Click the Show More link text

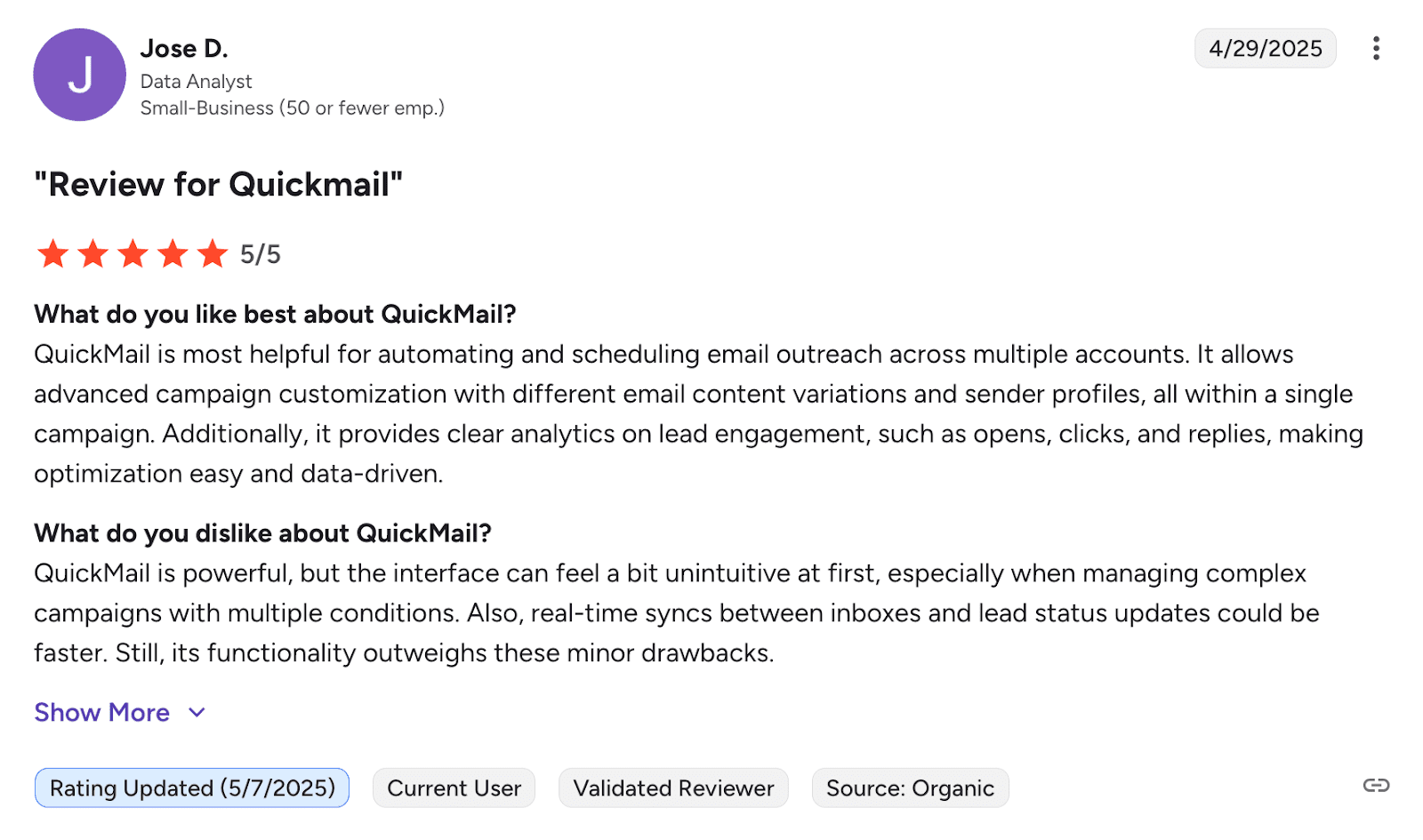click(101, 712)
